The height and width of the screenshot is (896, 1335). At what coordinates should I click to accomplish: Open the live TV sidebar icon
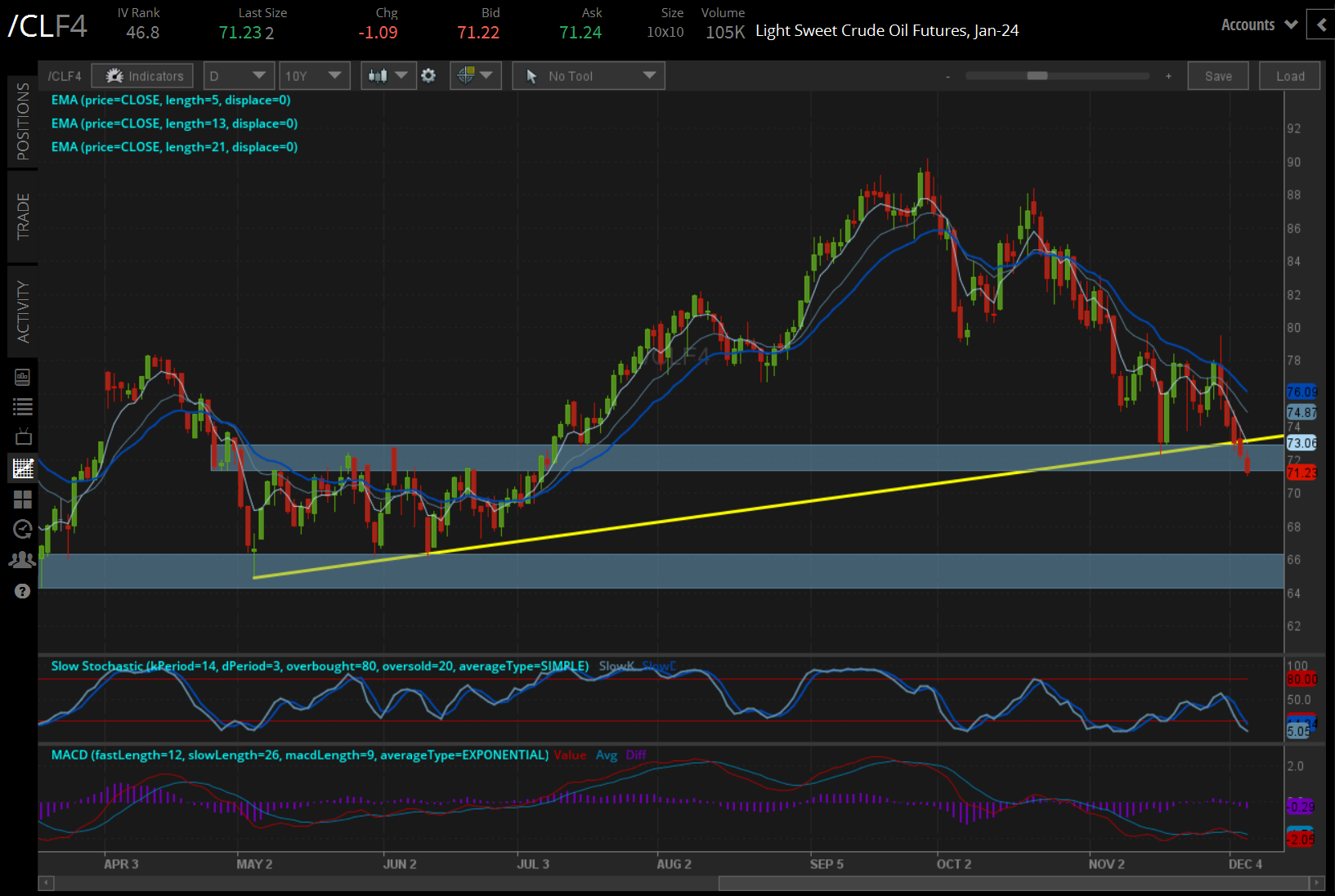point(23,437)
